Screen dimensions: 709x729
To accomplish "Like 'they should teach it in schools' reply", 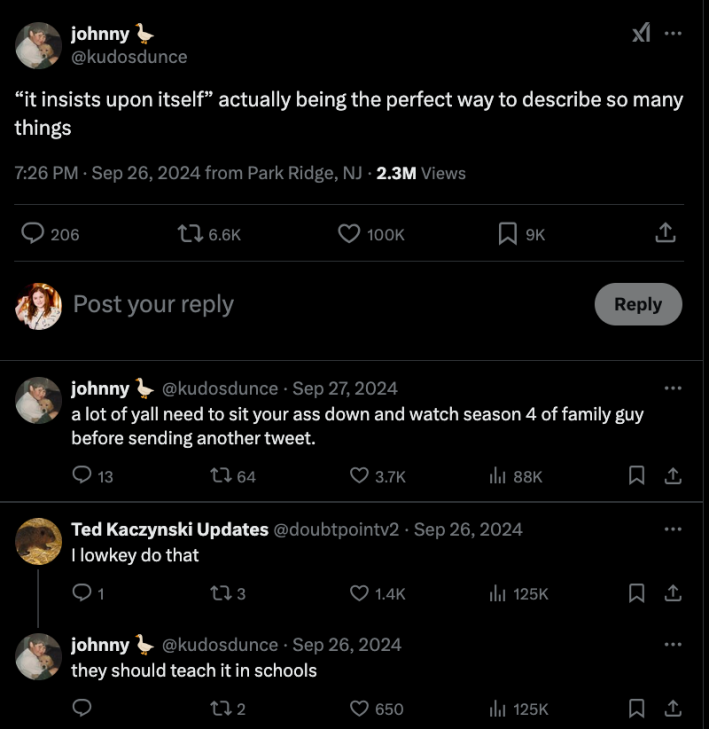I will (x=359, y=708).
